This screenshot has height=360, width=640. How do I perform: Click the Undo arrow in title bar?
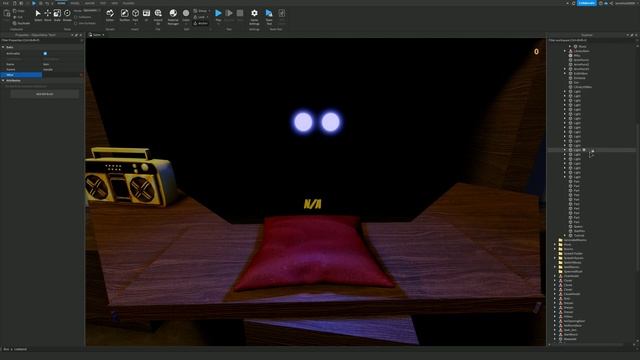click(x=47, y=3)
